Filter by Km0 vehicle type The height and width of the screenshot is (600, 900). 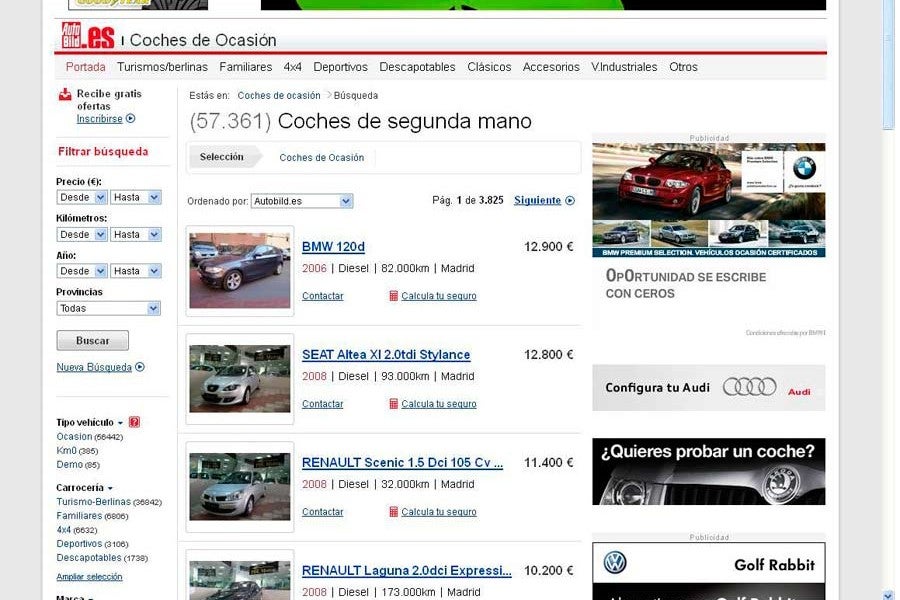point(66,451)
